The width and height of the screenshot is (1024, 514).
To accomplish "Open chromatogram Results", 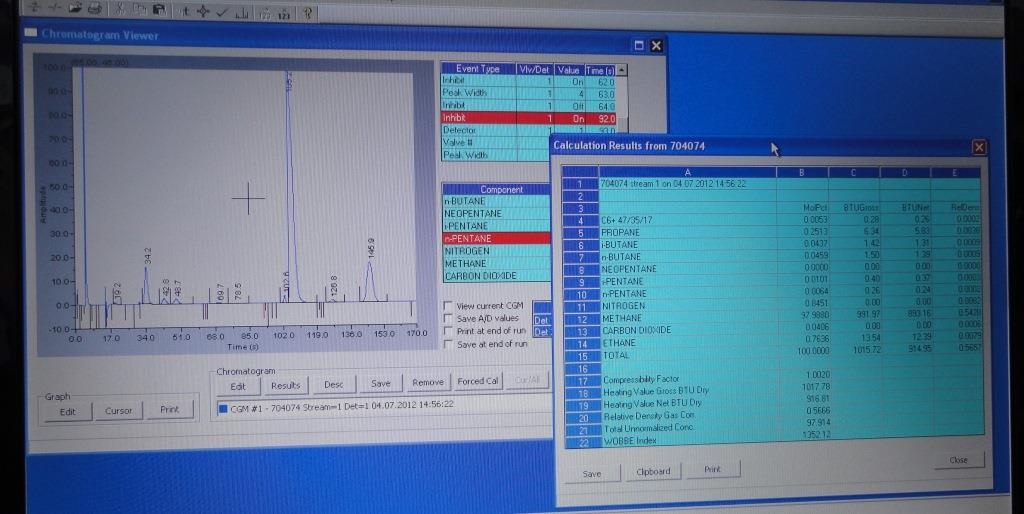I will pyautogui.click(x=285, y=385).
